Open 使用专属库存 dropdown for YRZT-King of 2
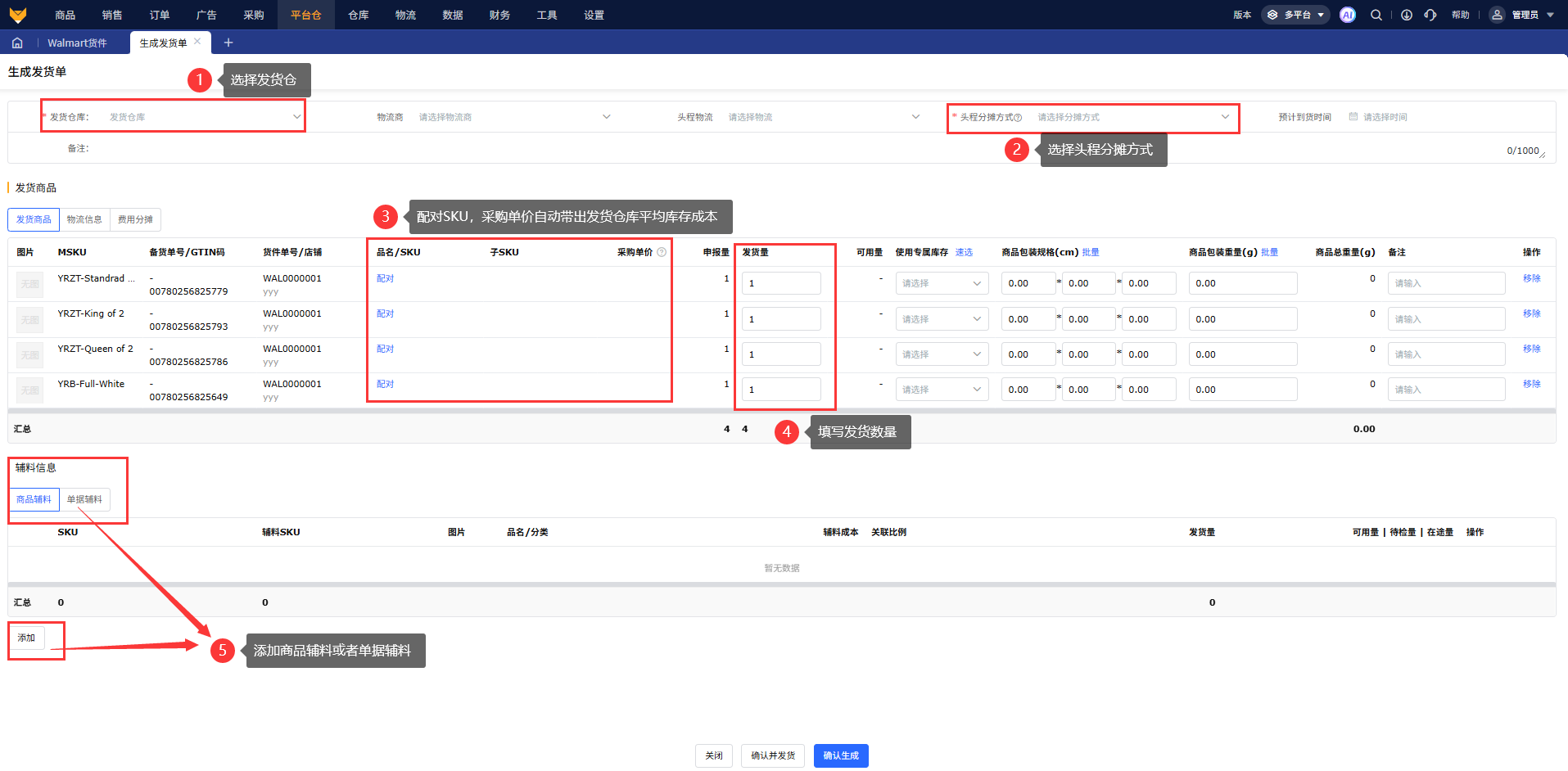The height and width of the screenshot is (771, 1568). tap(942, 319)
